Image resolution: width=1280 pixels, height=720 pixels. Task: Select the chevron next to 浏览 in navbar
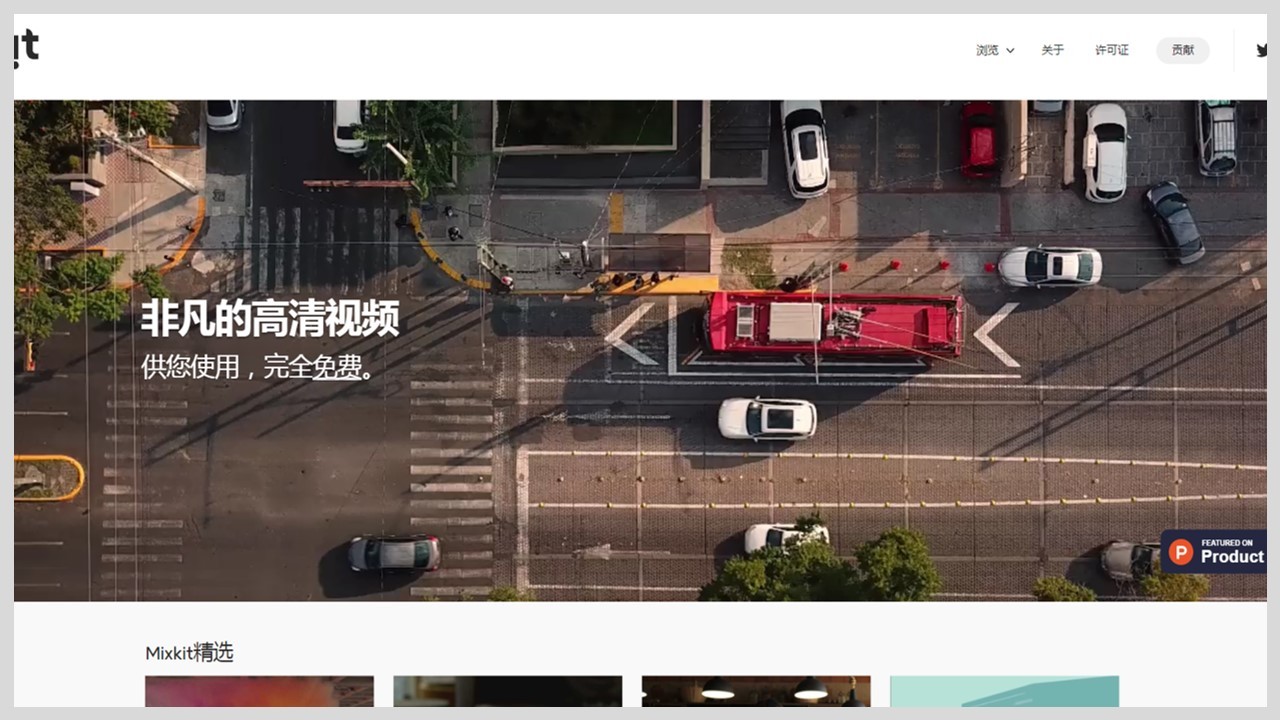1009,50
